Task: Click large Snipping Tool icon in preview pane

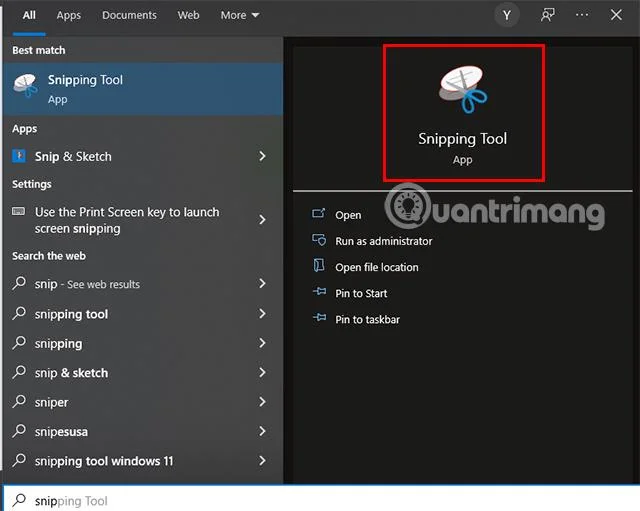Action: tap(463, 89)
